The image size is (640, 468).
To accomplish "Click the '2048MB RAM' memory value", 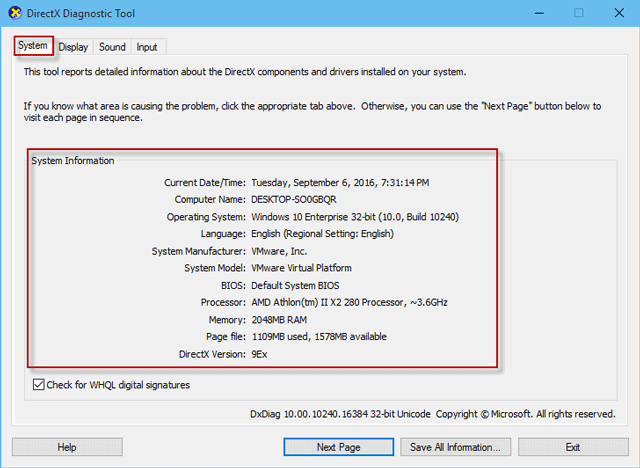I will 279,319.
